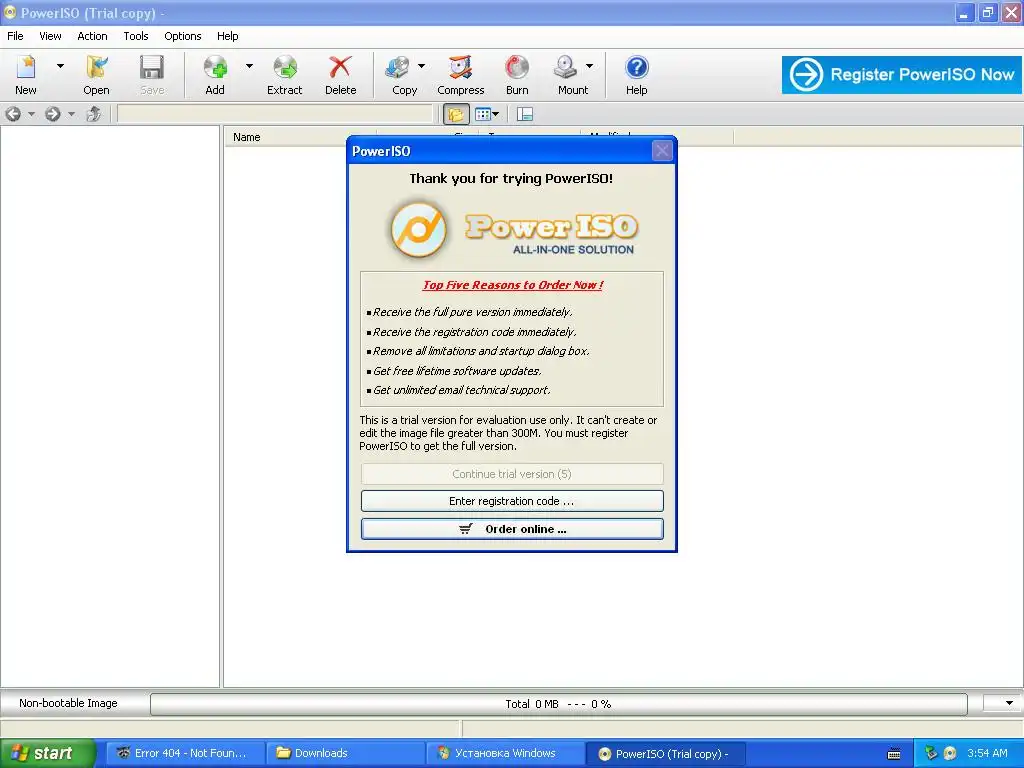The image size is (1024, 768).
Task: Close the PowerISO trial dialog
Action: tap(662, 151)
